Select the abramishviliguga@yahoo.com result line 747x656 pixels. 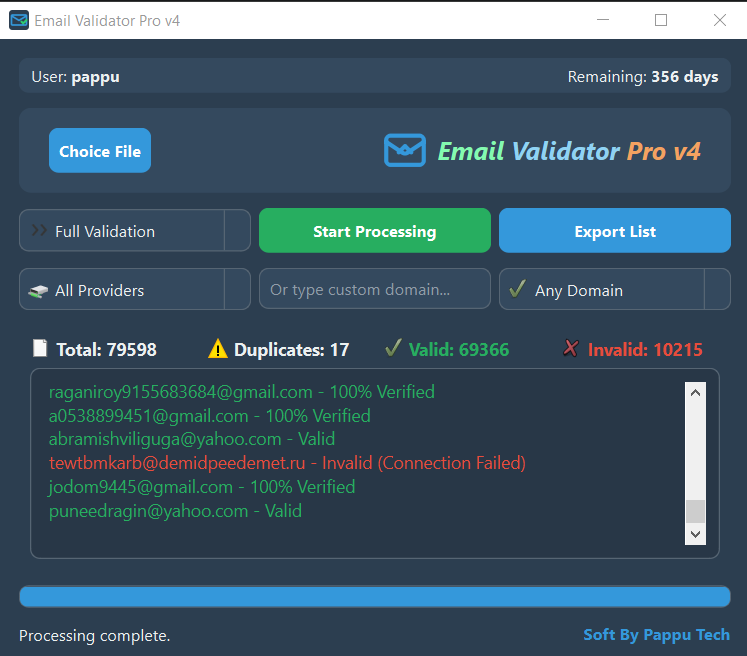coord(192,439)
